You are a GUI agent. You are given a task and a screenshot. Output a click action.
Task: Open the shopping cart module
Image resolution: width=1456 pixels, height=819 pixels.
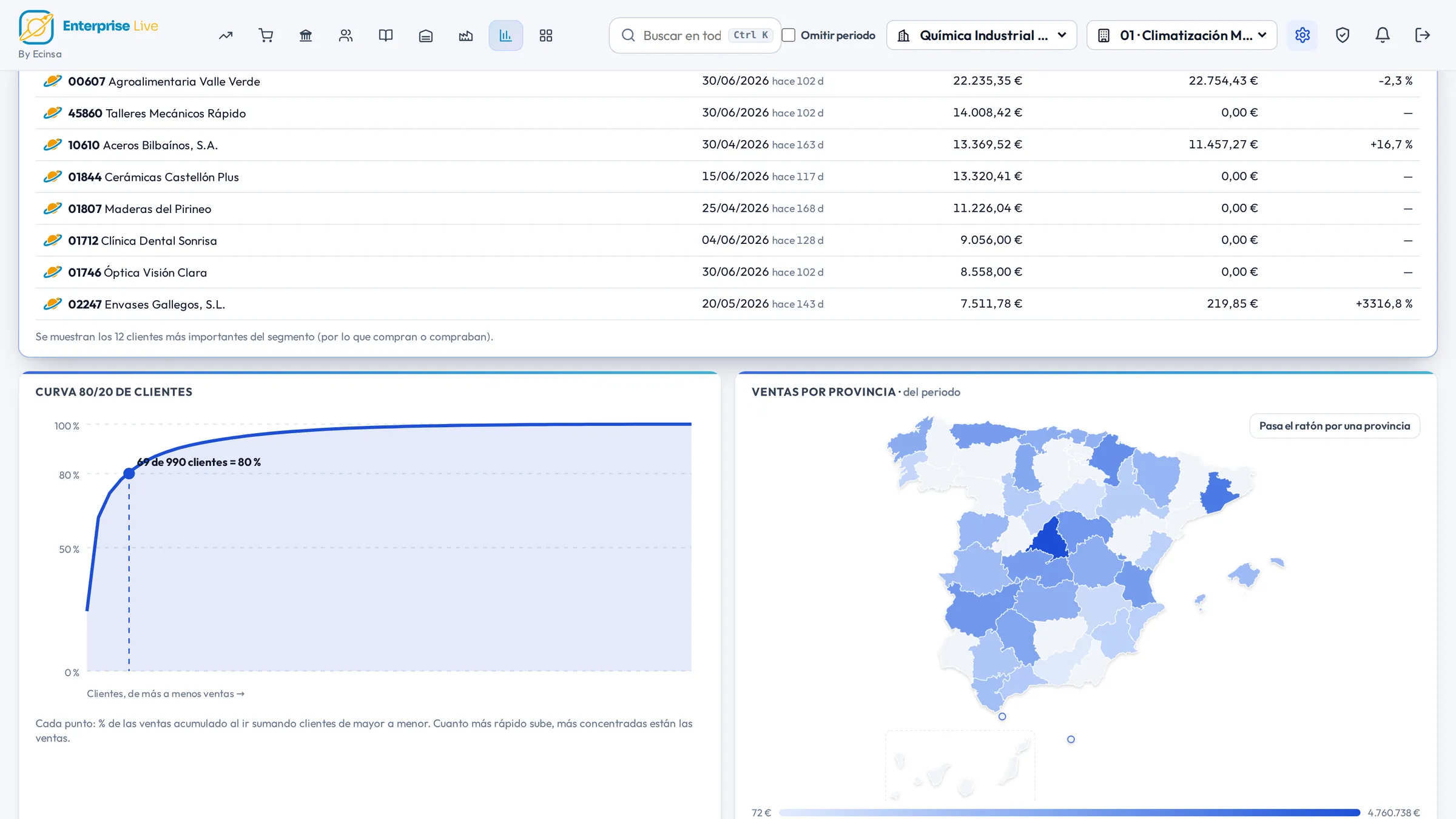click(266, 35)
